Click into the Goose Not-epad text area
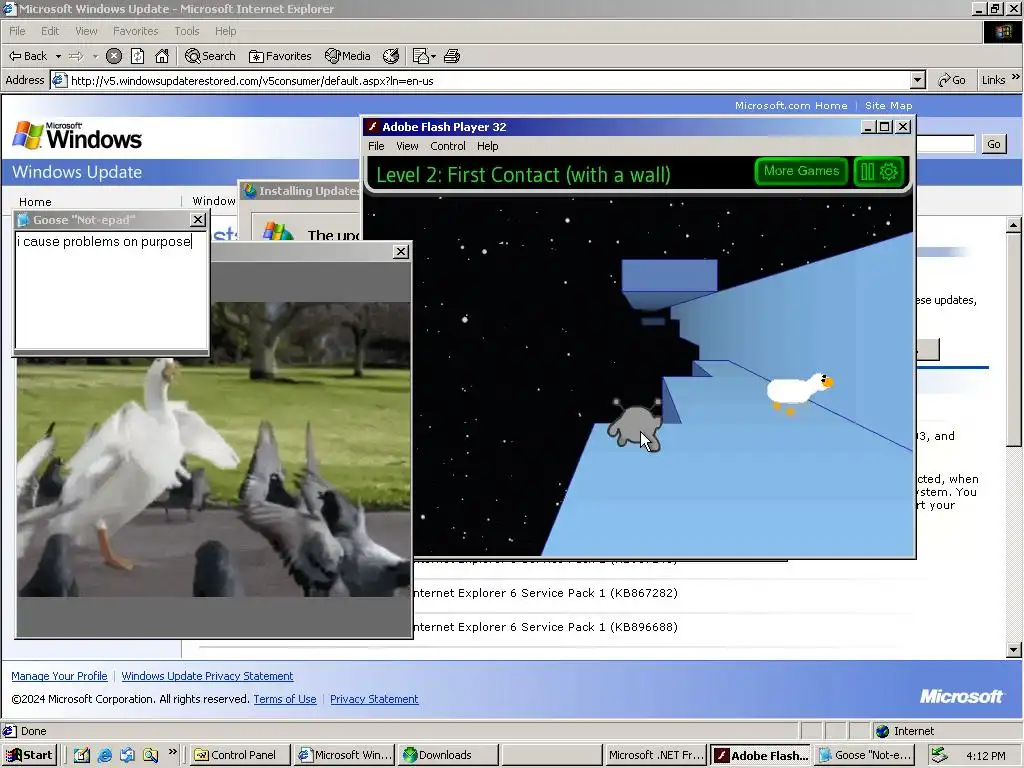 (x=111, y=290)
